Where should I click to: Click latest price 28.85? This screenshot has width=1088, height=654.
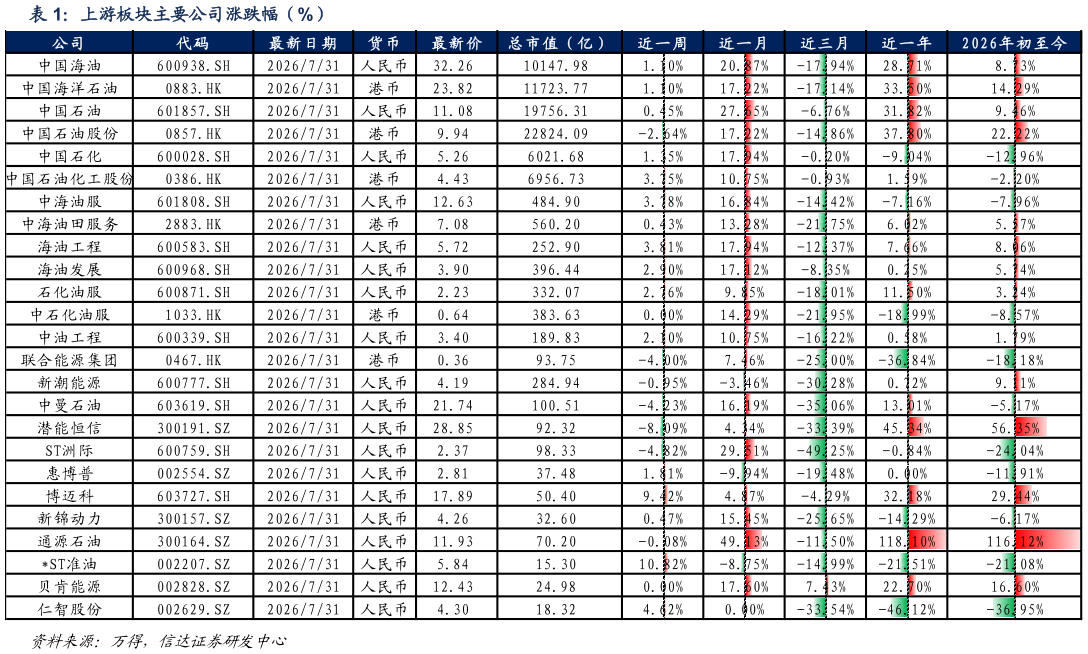453,428
